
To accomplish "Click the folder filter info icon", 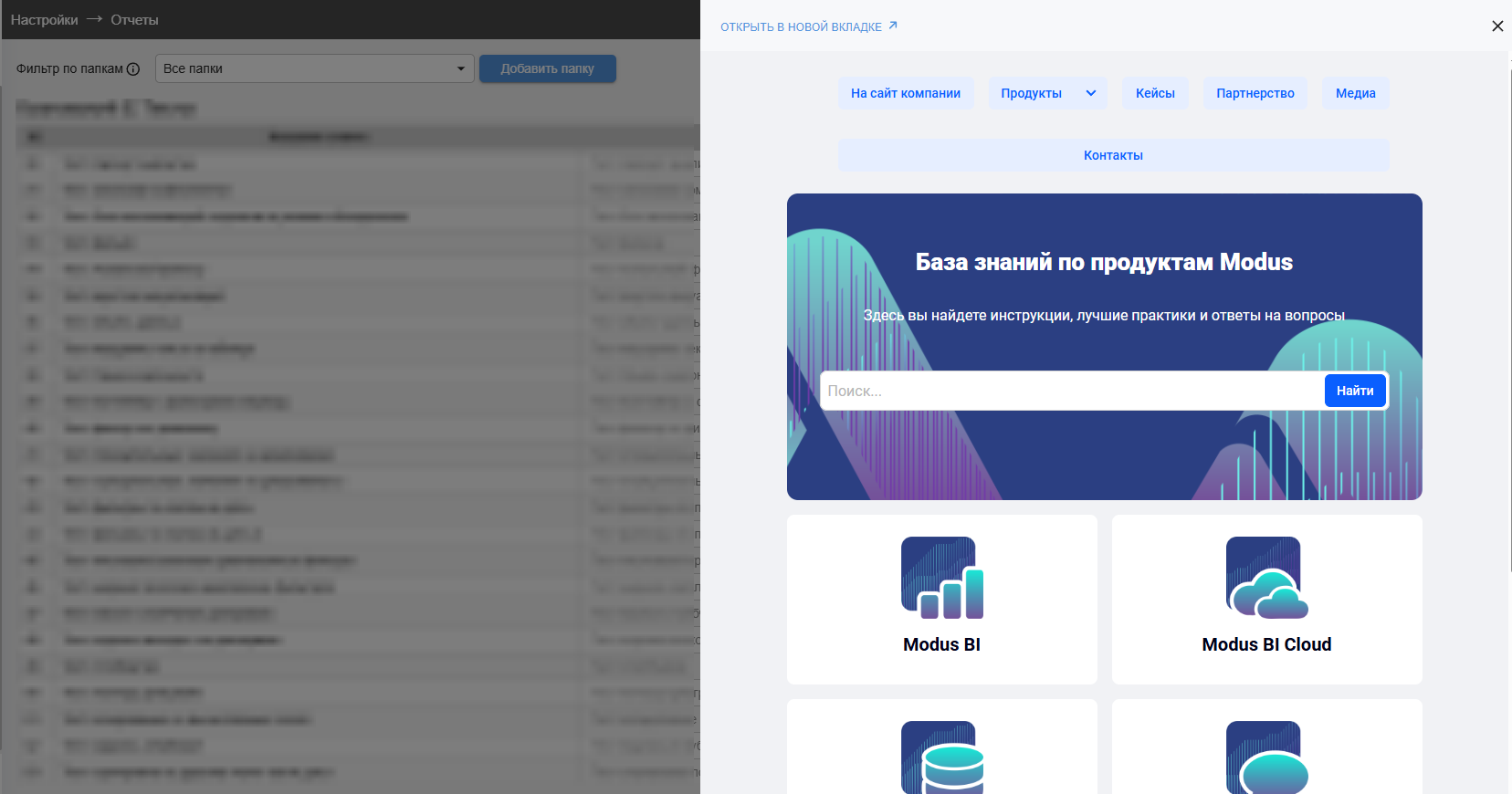I will coord(133,69).
